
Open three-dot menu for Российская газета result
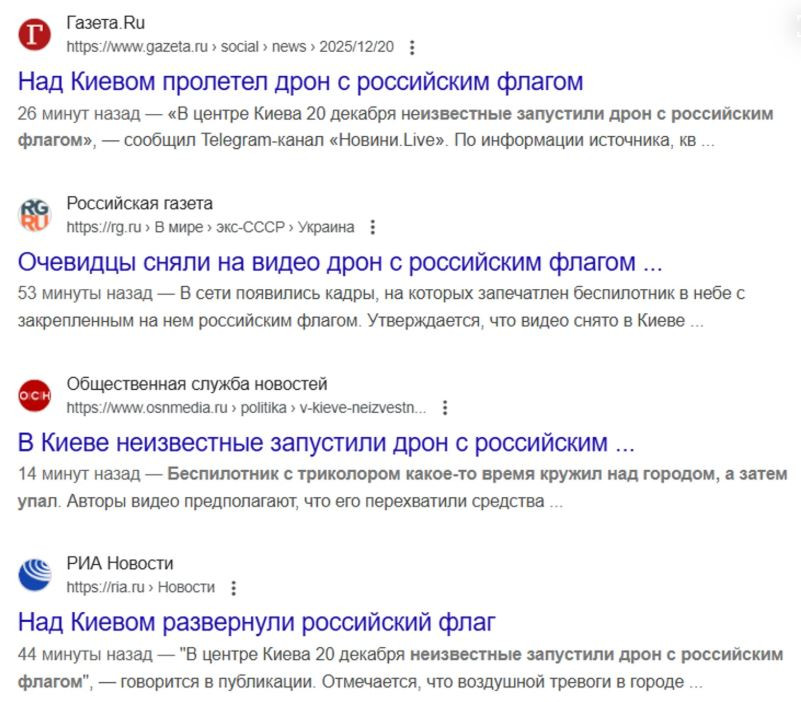tap(373, 227)
